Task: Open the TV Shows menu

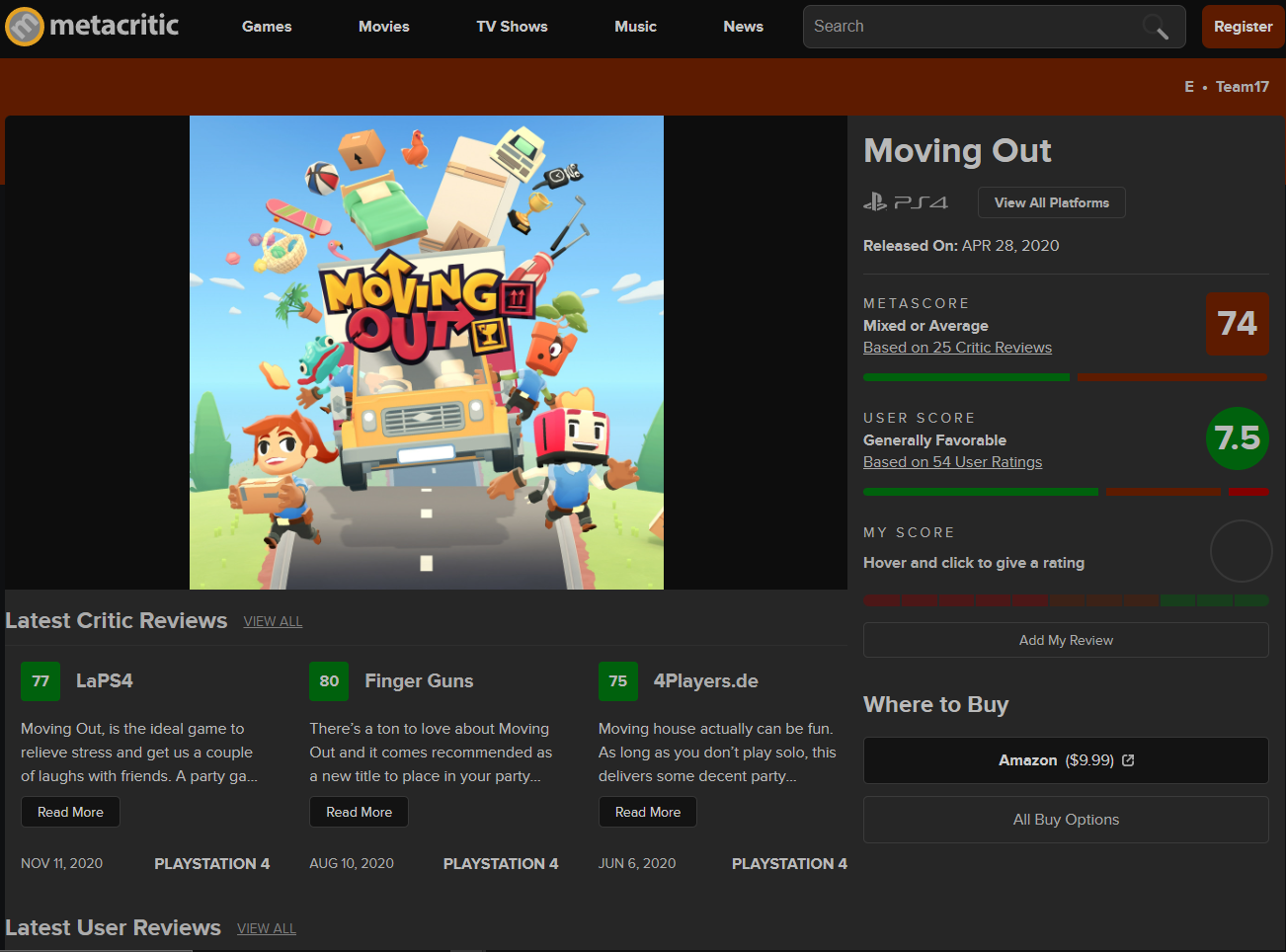Action: click(512, 27)
